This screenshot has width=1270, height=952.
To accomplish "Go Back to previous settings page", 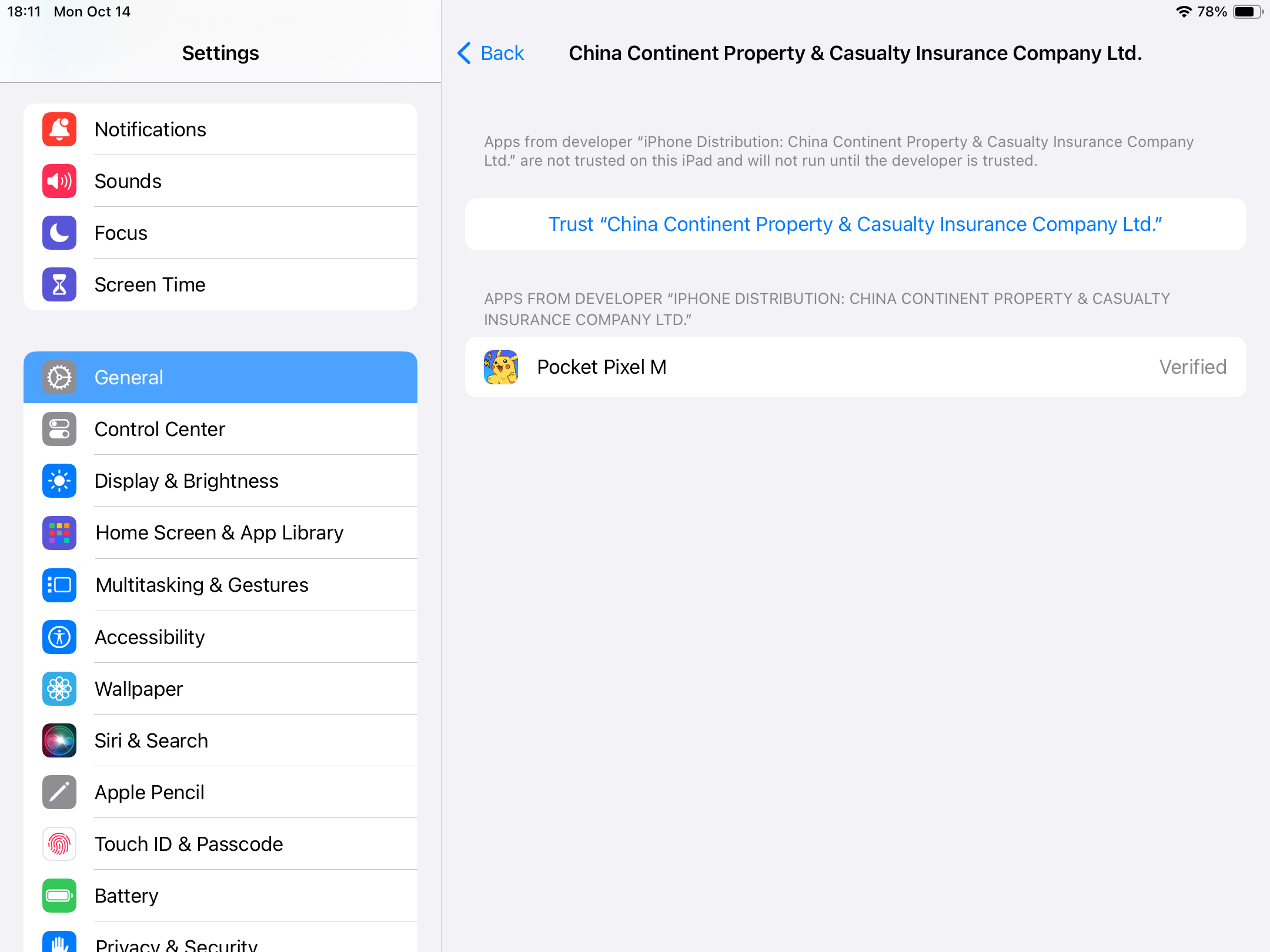I will (491, 53).
